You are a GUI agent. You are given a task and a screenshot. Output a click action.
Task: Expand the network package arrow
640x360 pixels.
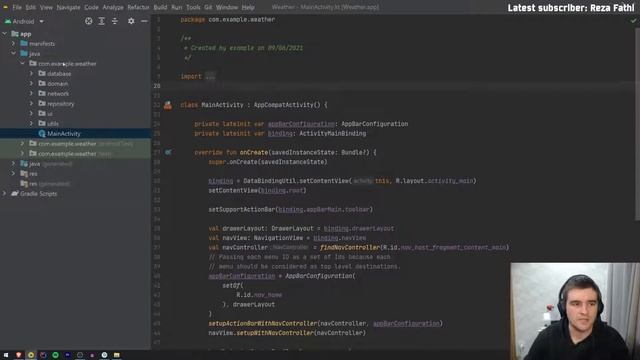point(31,93)
